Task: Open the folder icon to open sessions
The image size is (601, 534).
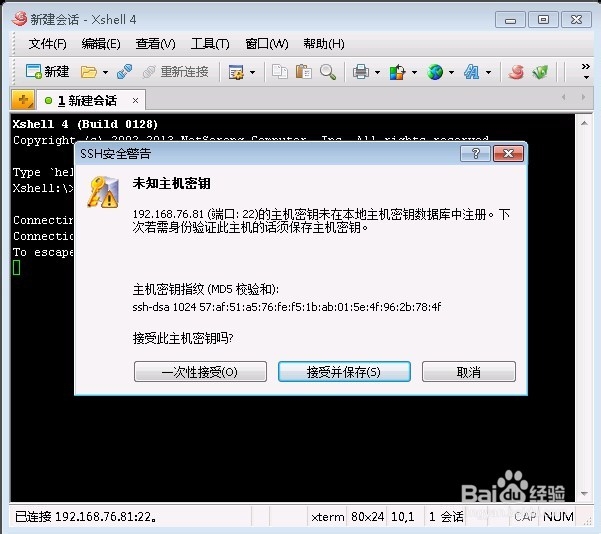Action: [x=89, y=72]
